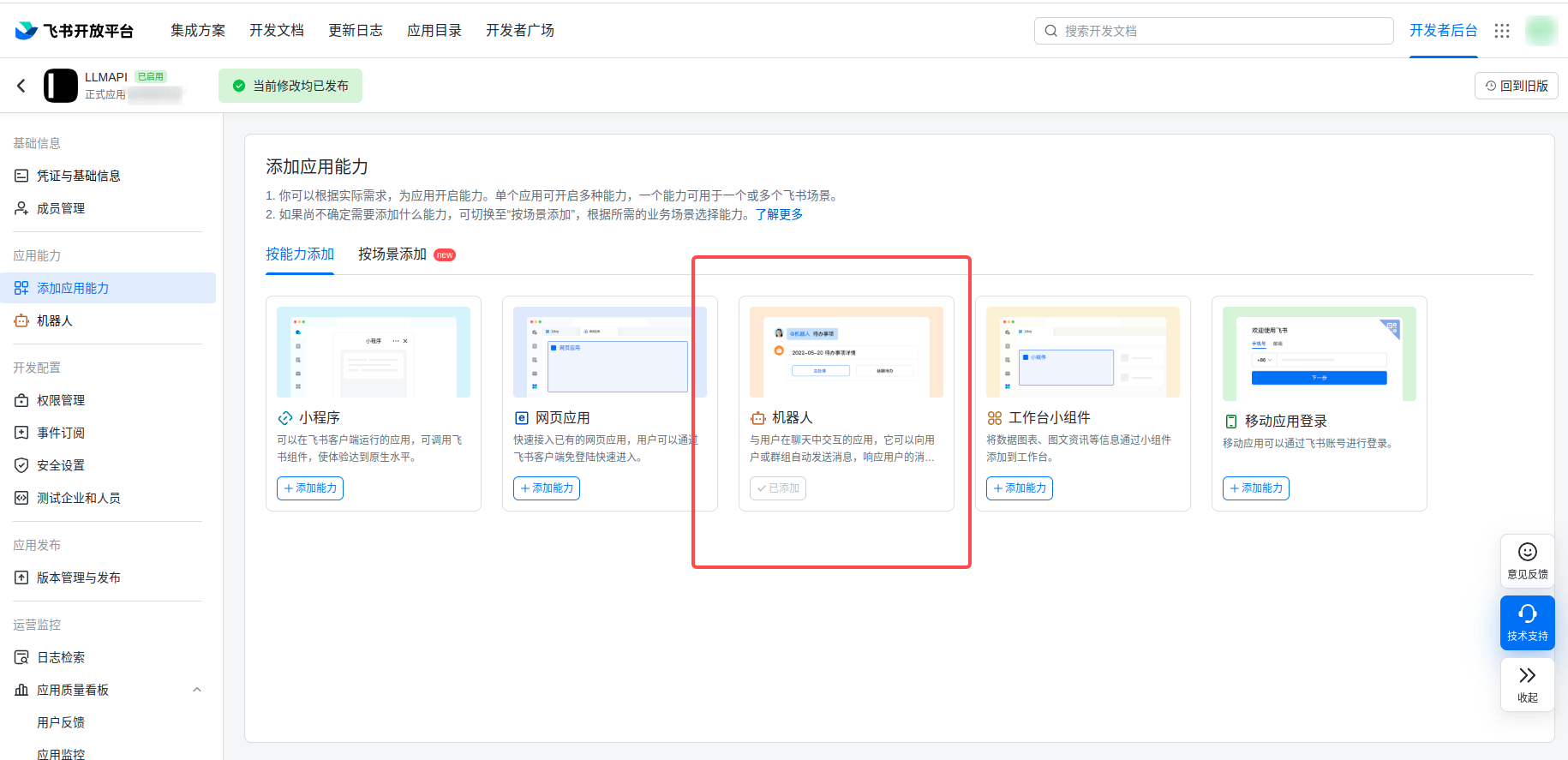Click the app quality dashboard chart icon

[x=21, y=690]
